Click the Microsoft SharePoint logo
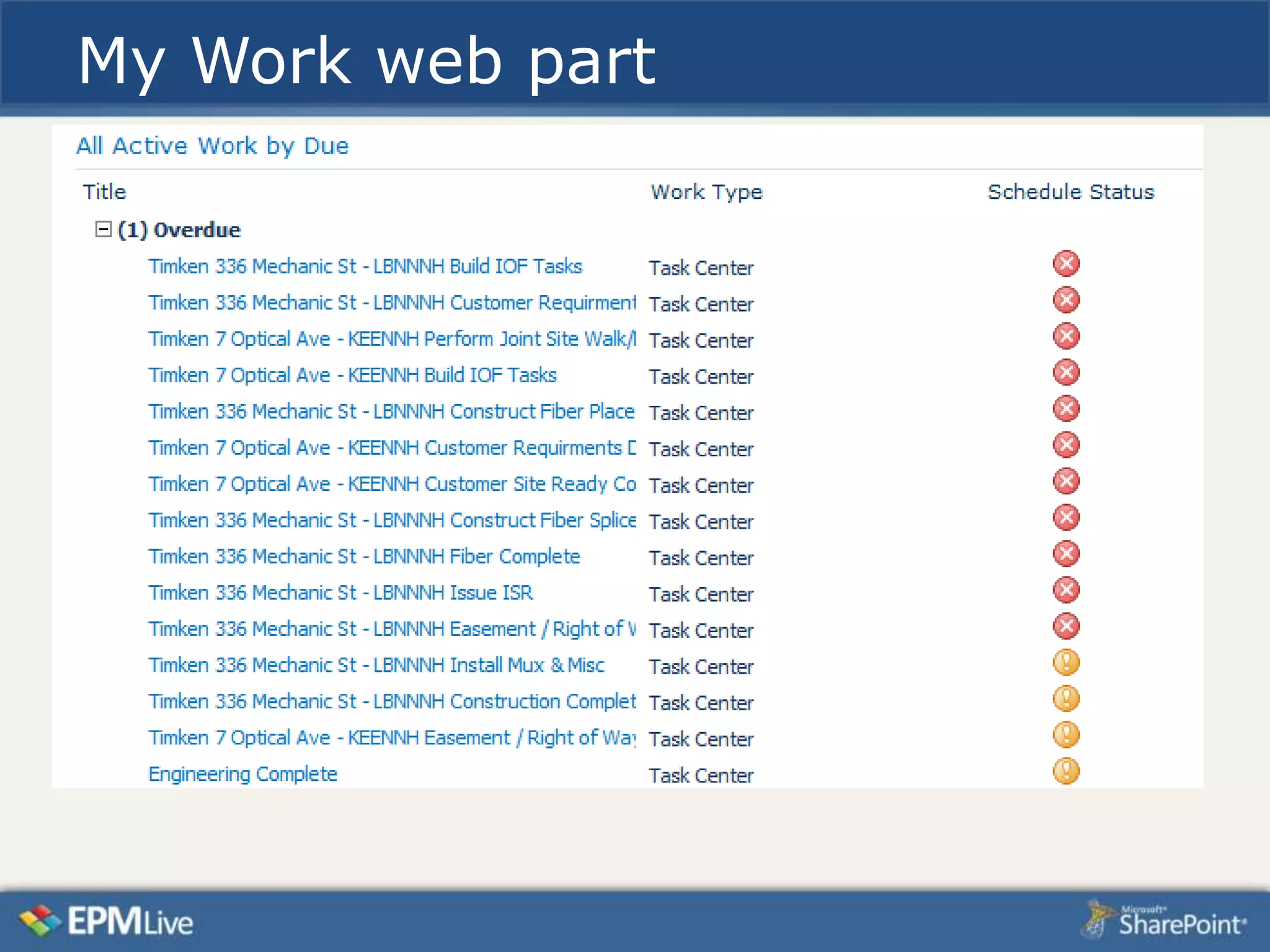This screenshot has height=952, width=1270. pyautogui.click(x=1163, y=919)
